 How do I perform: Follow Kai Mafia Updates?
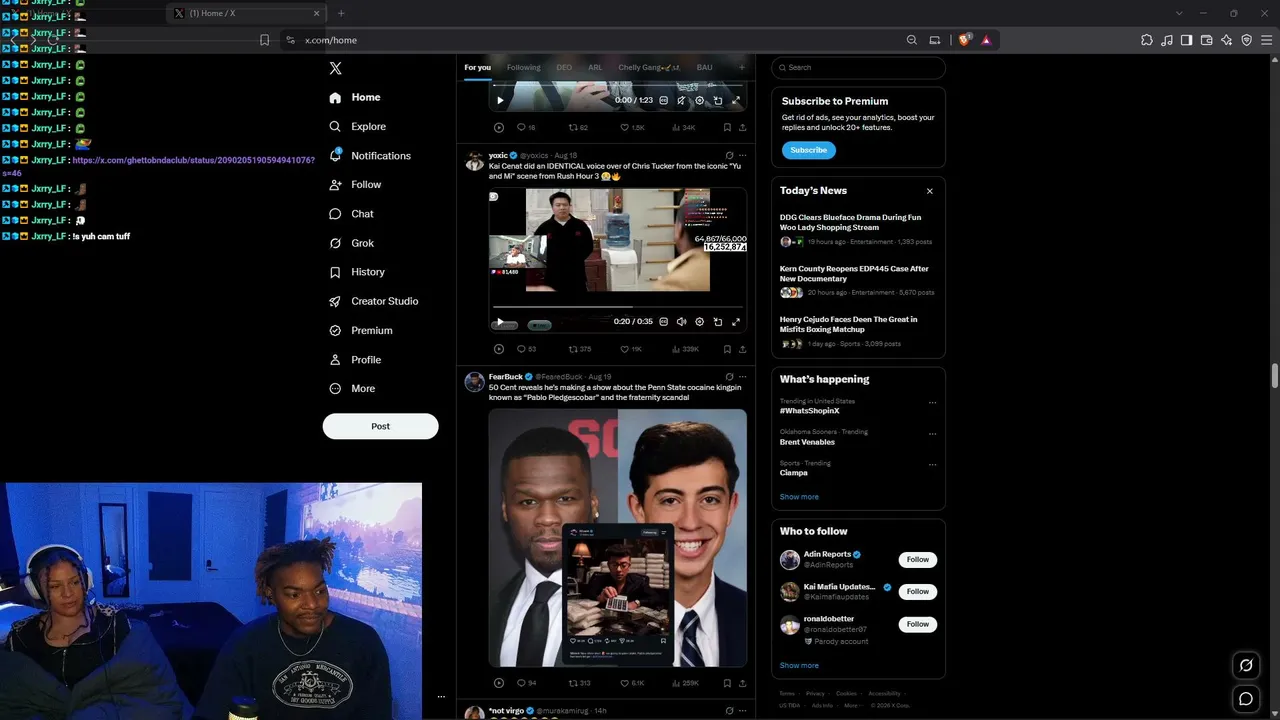click(917, 592)
